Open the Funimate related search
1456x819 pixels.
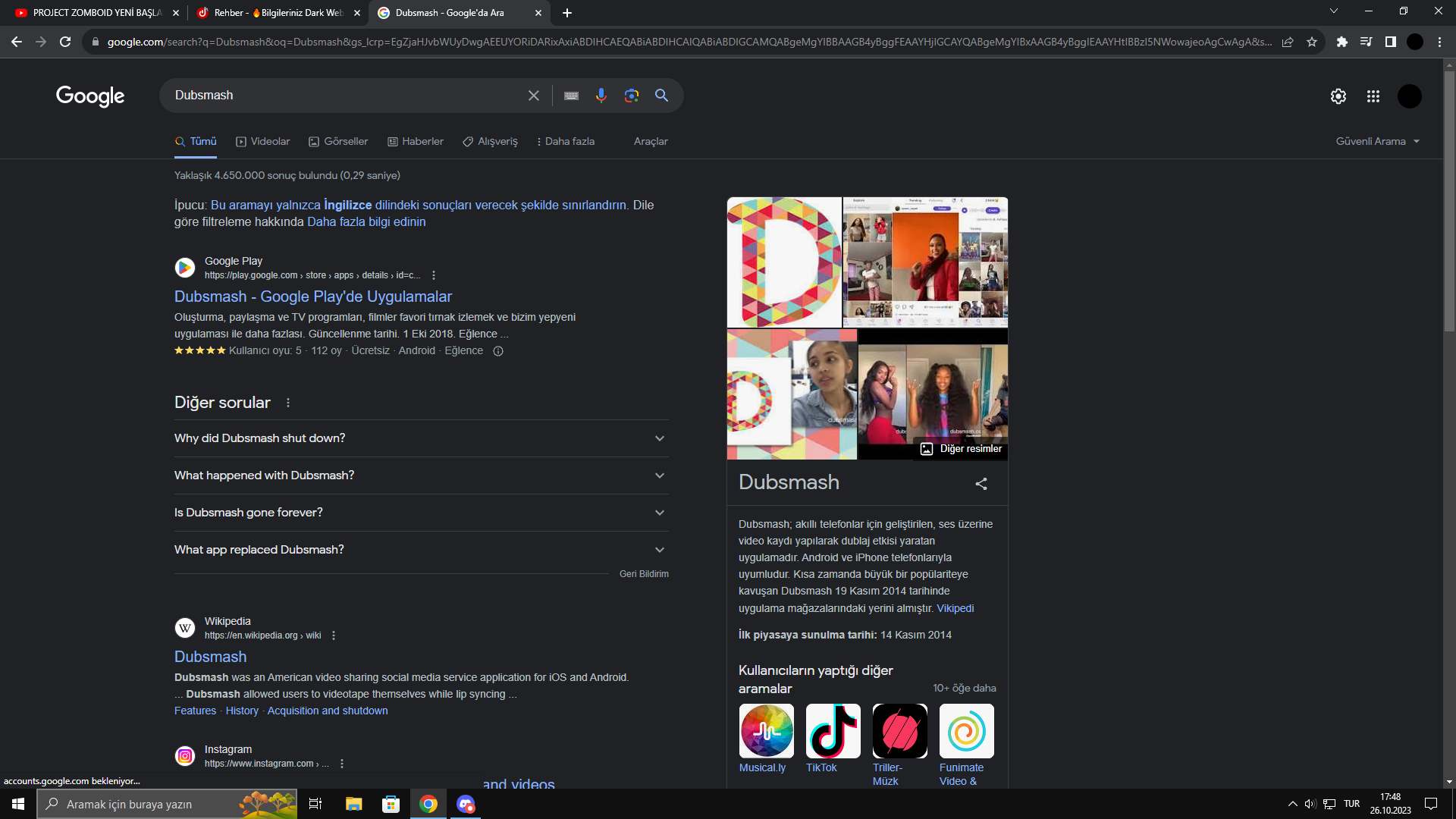click(966, 745)
